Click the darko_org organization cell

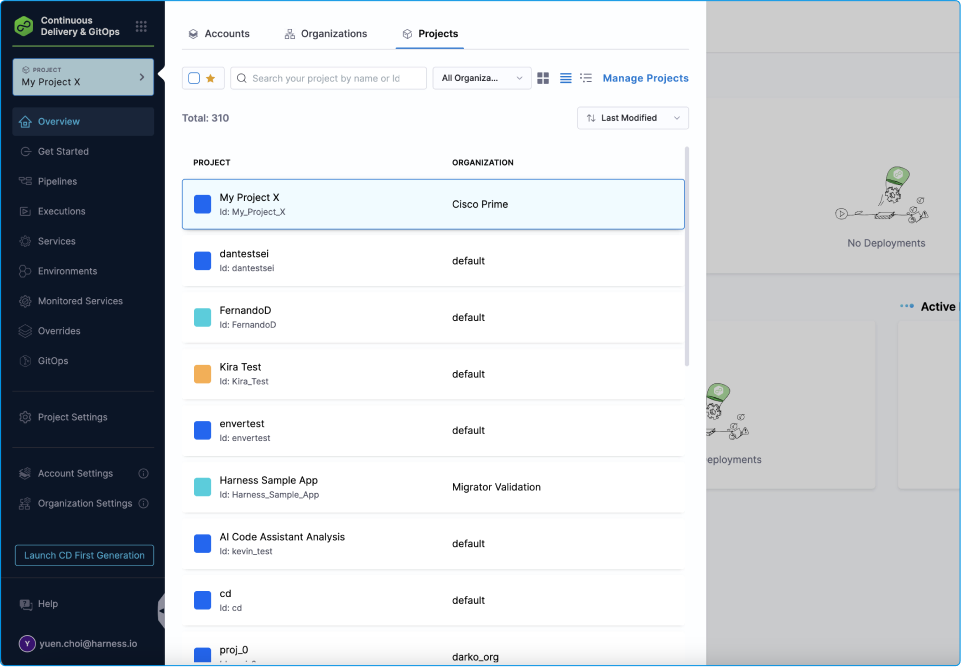pyautogui.click(x=476, y=657)
